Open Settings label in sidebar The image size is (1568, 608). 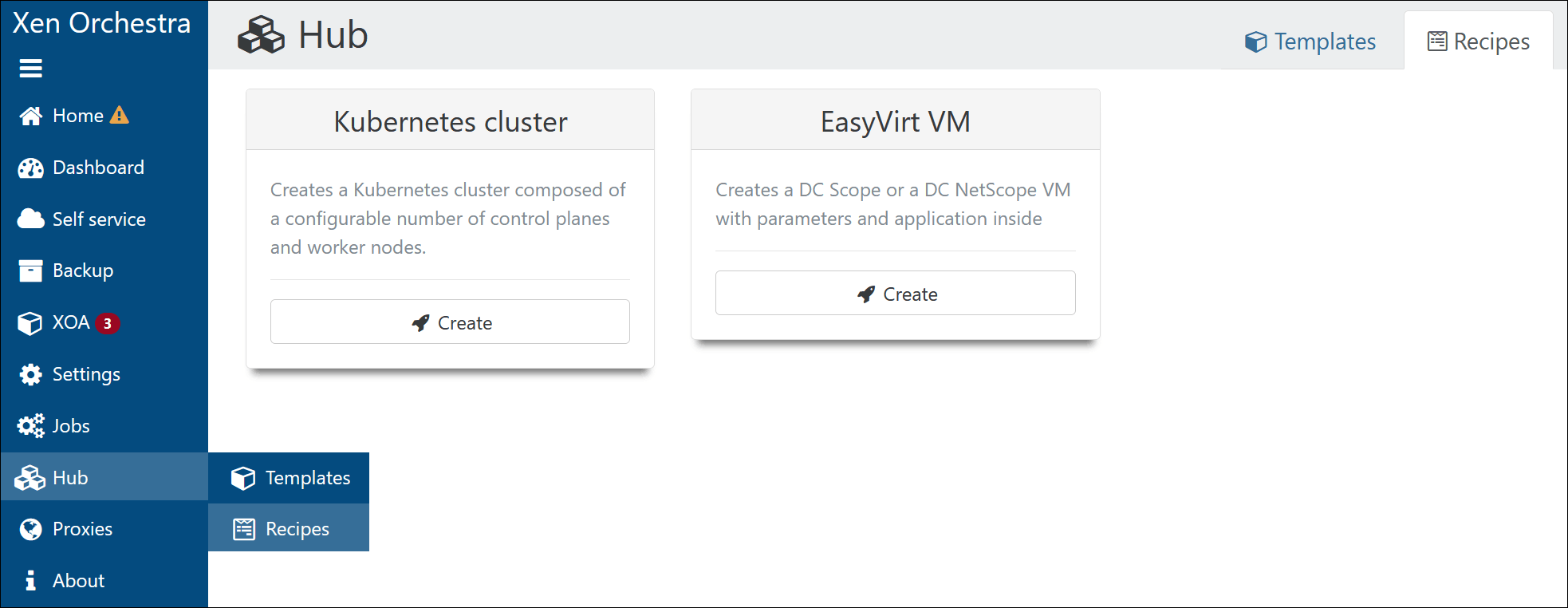pos(86,374)
